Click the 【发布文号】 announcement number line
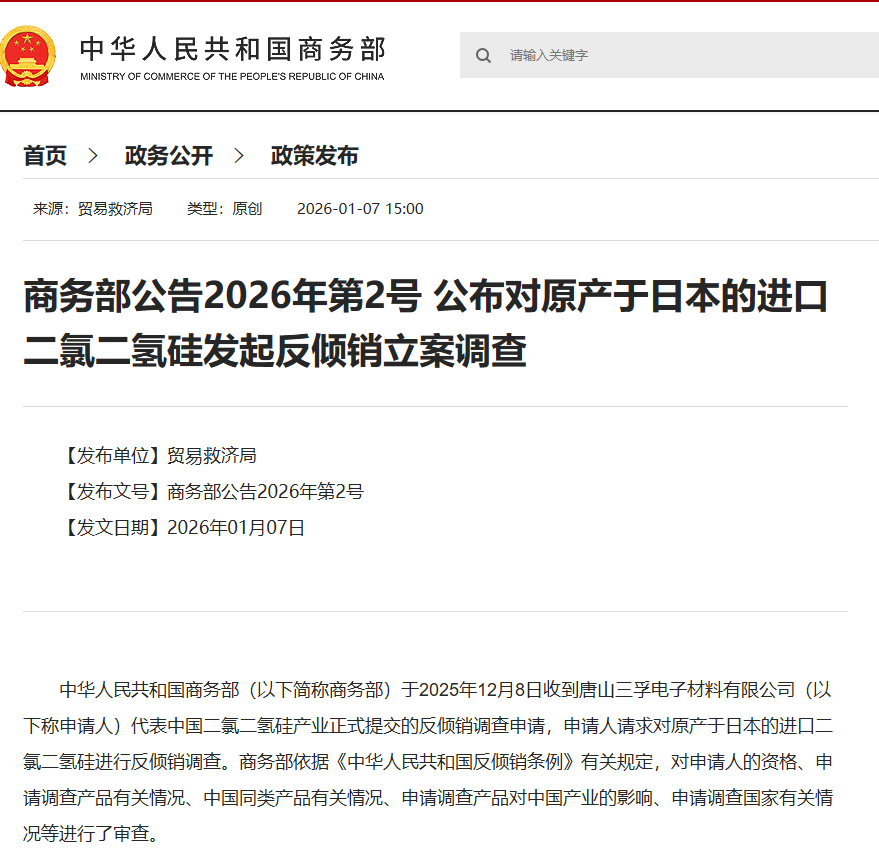 [x=211, y=492]
